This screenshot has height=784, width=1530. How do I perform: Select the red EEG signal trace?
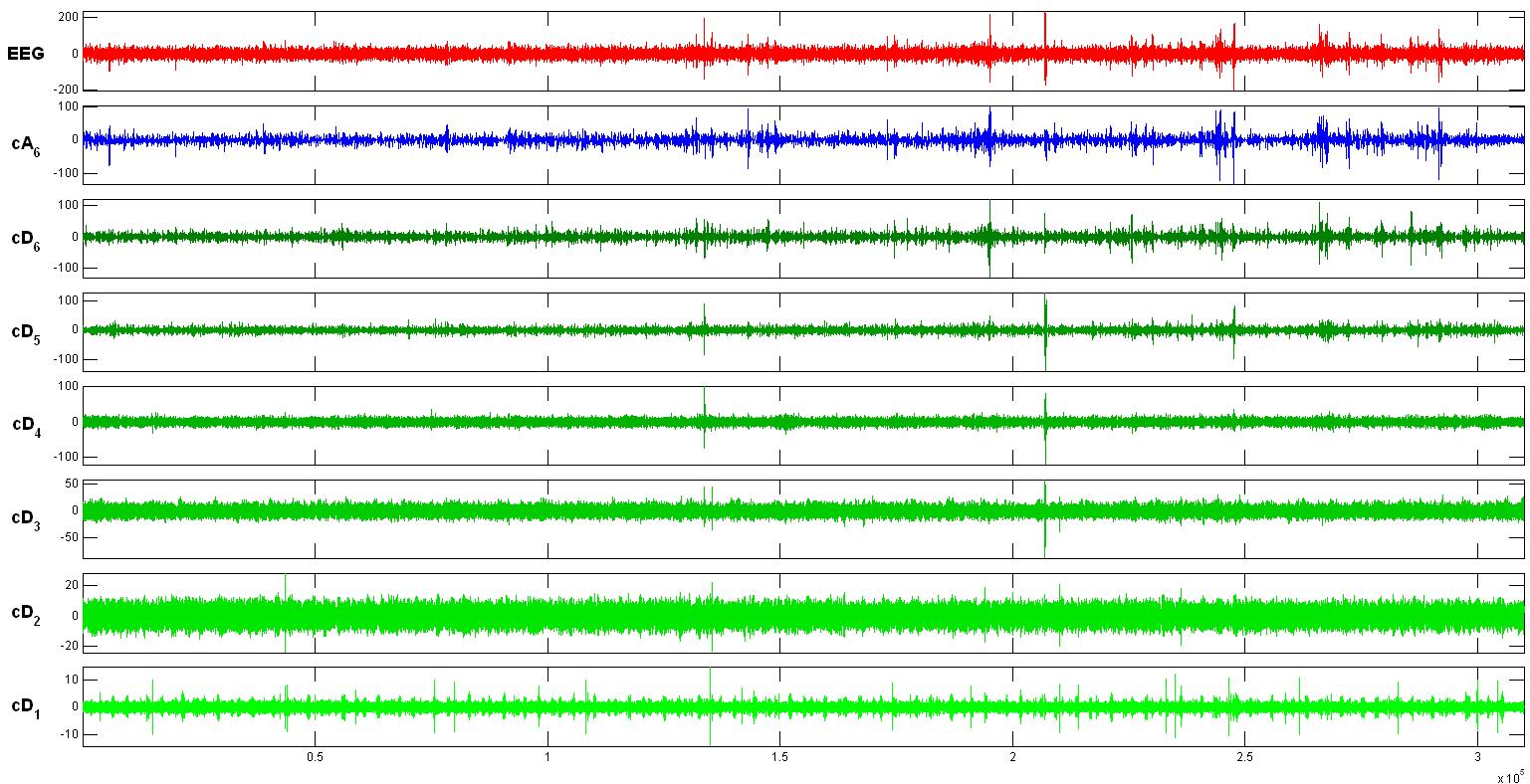[803, 52]
